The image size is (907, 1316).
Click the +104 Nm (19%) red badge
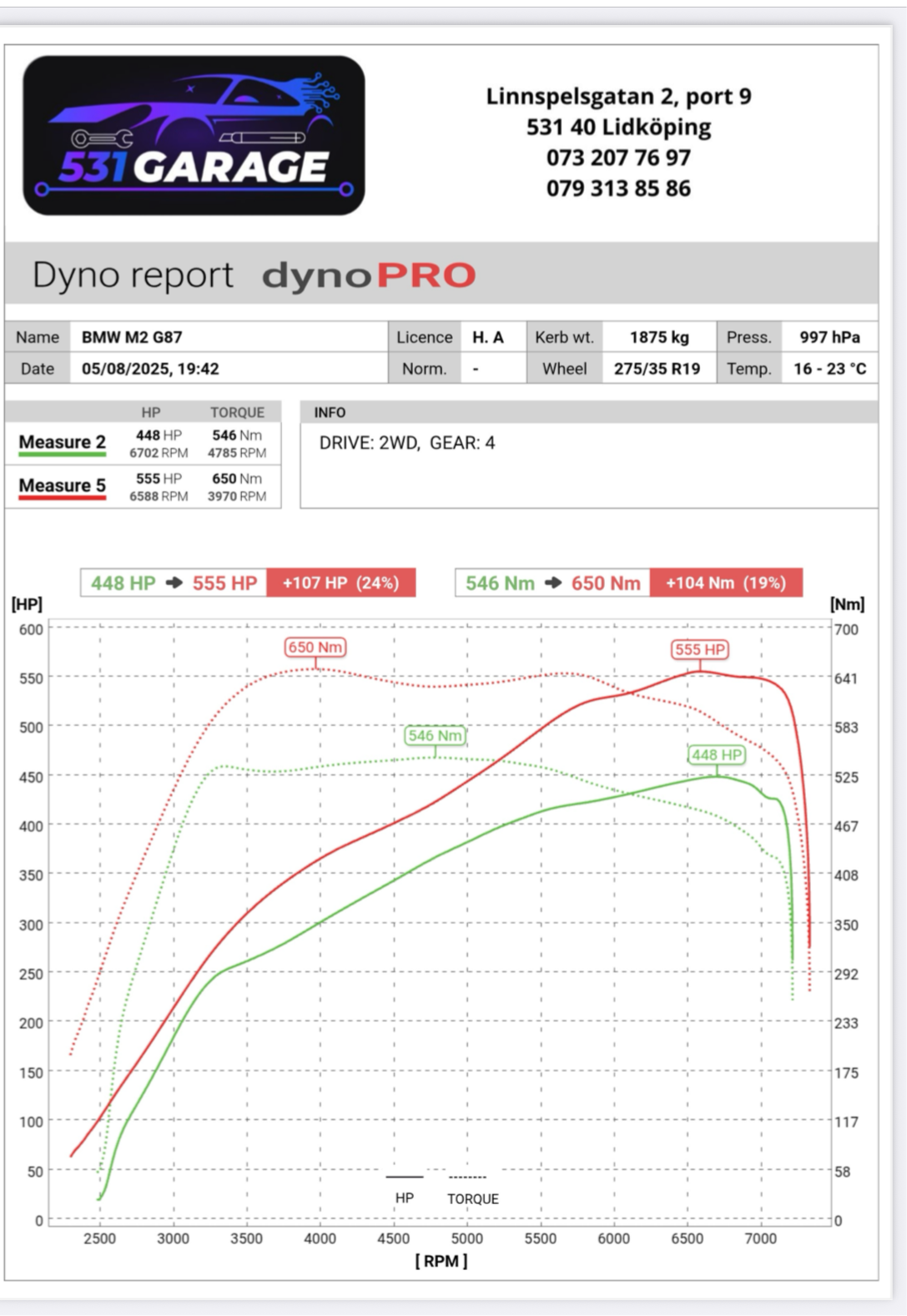click(726, 583)
